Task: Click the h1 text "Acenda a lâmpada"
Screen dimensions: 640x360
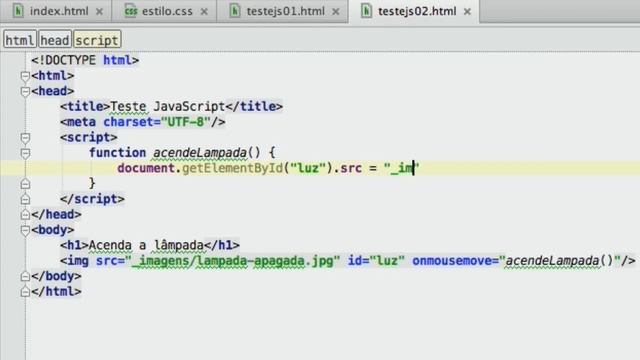Action: click(146, 245)
